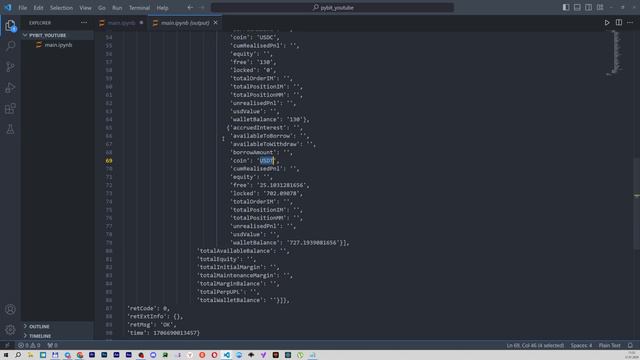Open the Testing flask view
This screenshot has height=360, width=640.
point(11,129)
